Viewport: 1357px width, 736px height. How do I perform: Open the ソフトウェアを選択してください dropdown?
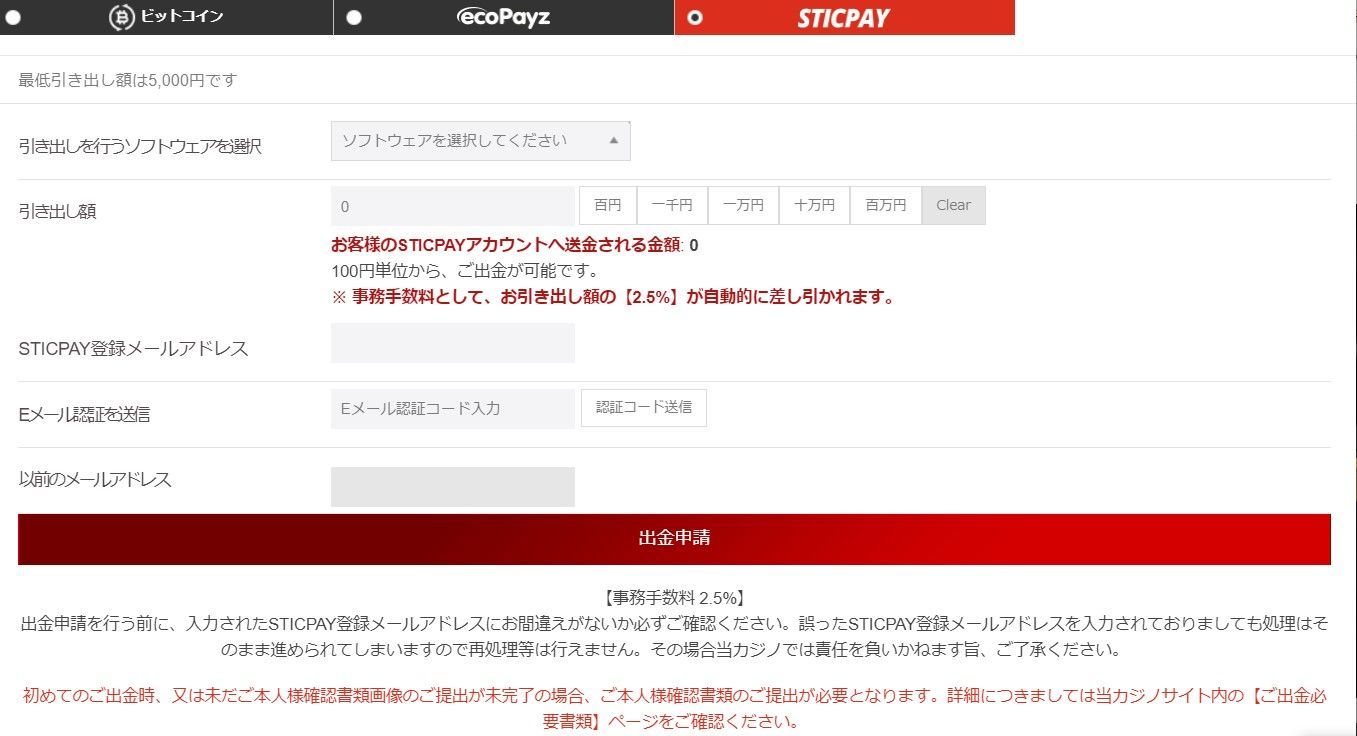pyautogui.click(x=481, y=141)
